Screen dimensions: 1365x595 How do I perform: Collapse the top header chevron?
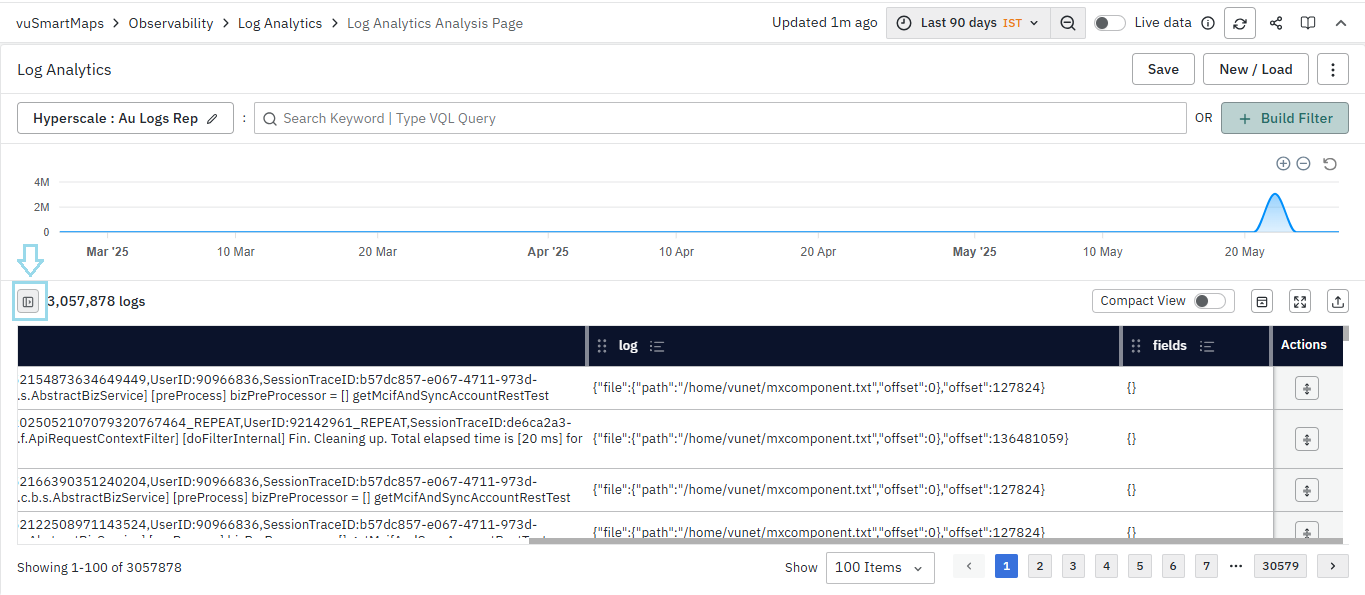pyautogui.click(x=1341, y=23)
